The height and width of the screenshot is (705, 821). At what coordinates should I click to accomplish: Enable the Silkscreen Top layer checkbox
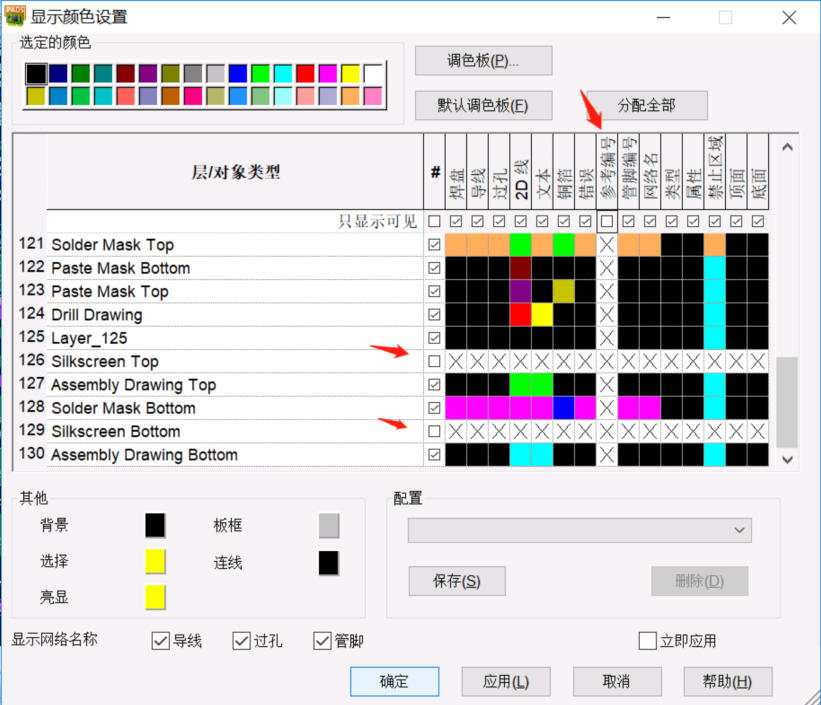coord(434,361)
